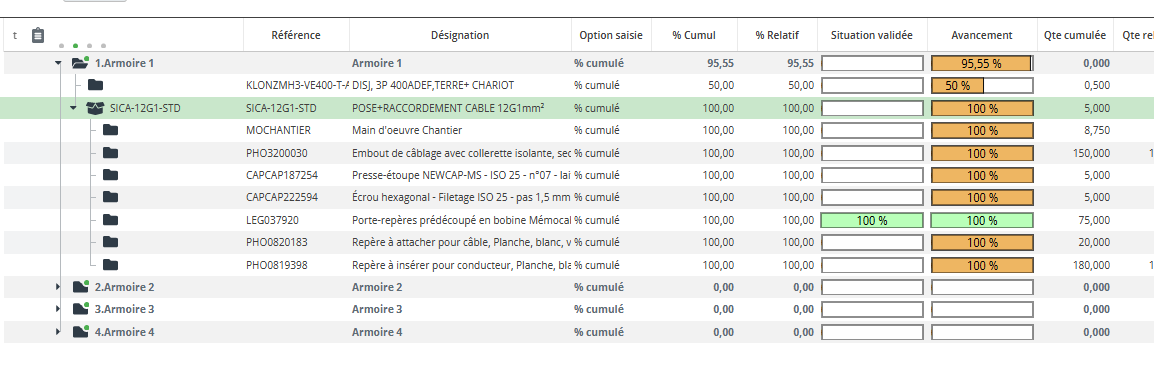Click the Option saisie column header
This screenshot has height=371, width=1154.
pos(611,35)
